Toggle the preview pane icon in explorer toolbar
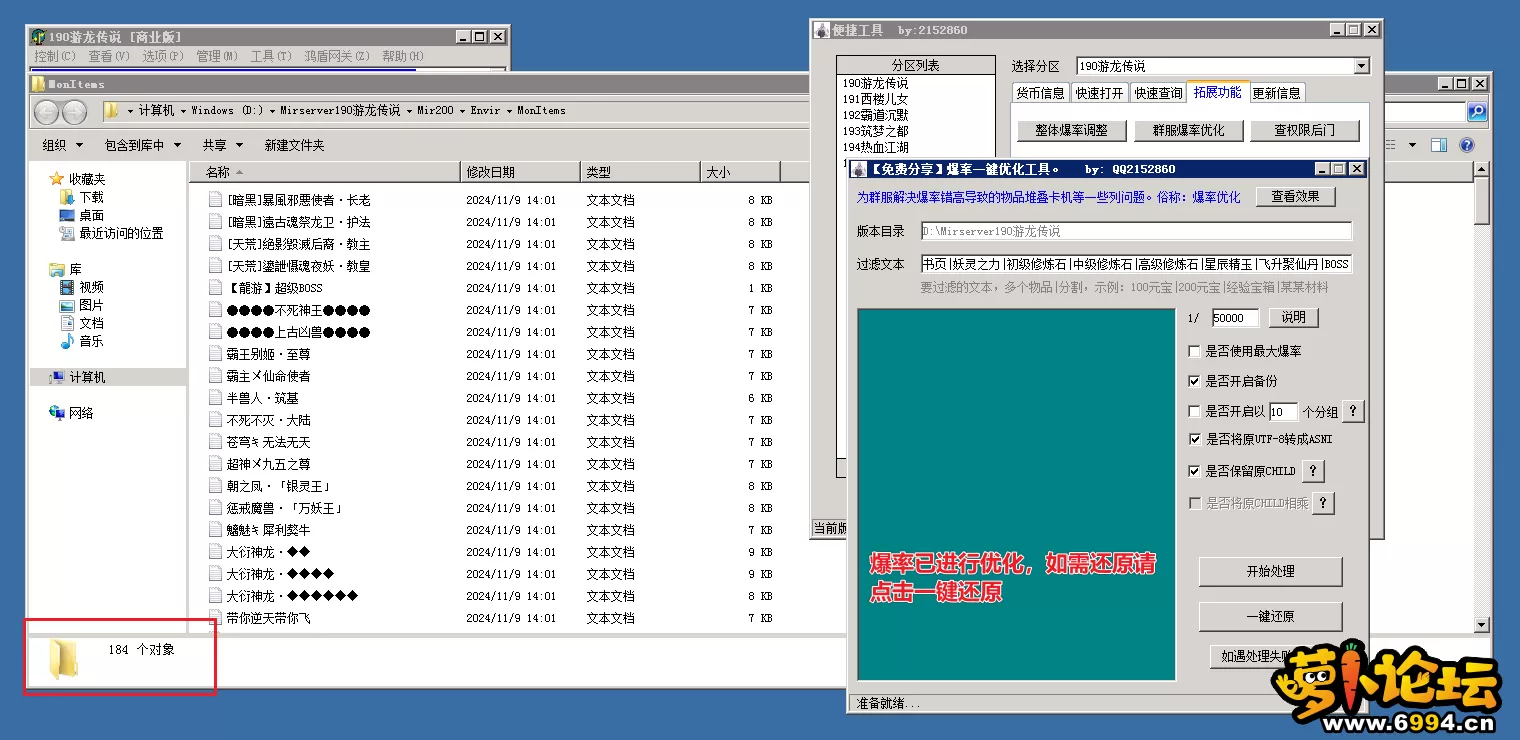Image resolution: width=1520 pixels, height=740 pixels. click(1438, 145)
